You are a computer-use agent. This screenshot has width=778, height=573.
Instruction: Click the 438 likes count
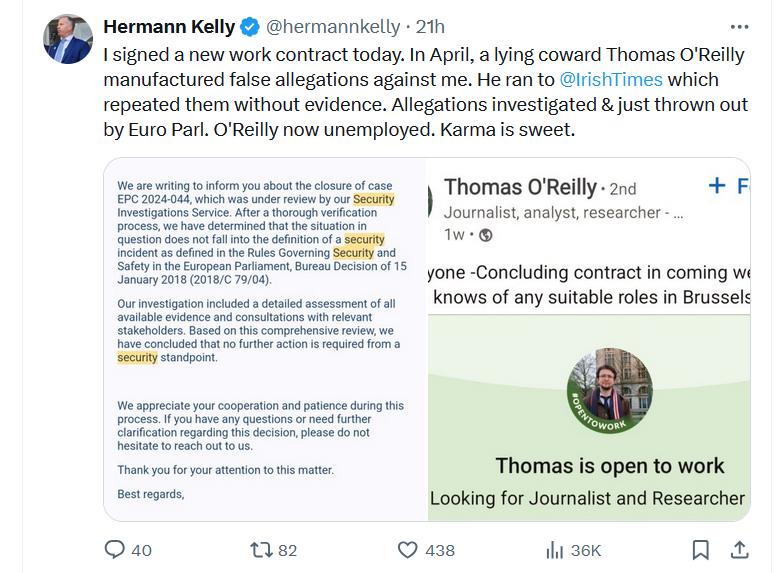(x=439, y=550)
